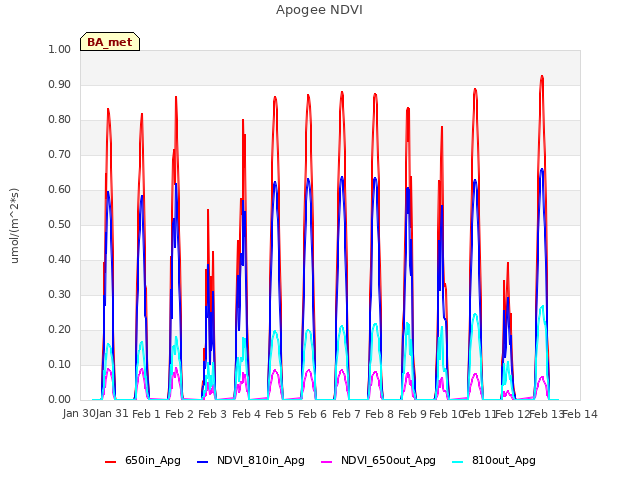The width and height of the screenshot is (640, 480).
Task: Click the Feb 5 x-axis tick label
Action: tap(279, 414)
